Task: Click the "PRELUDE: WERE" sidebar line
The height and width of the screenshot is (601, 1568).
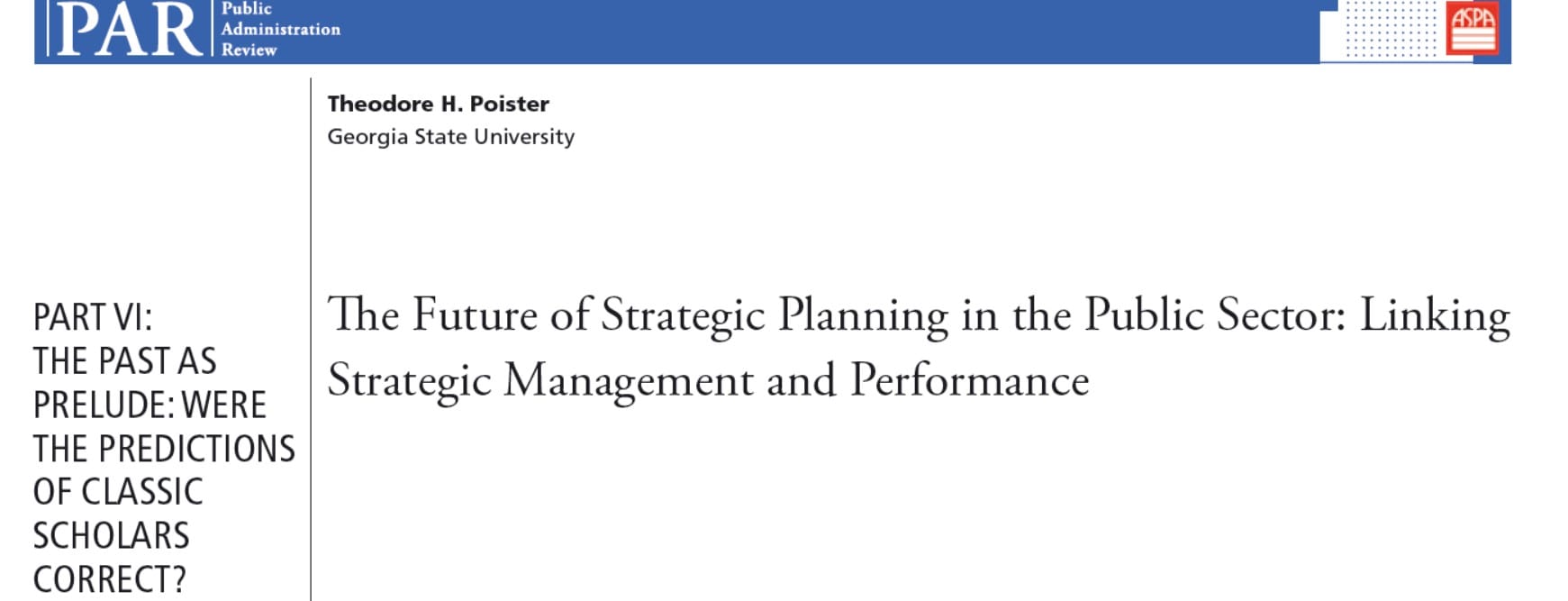Action: [x=150, y=405]
